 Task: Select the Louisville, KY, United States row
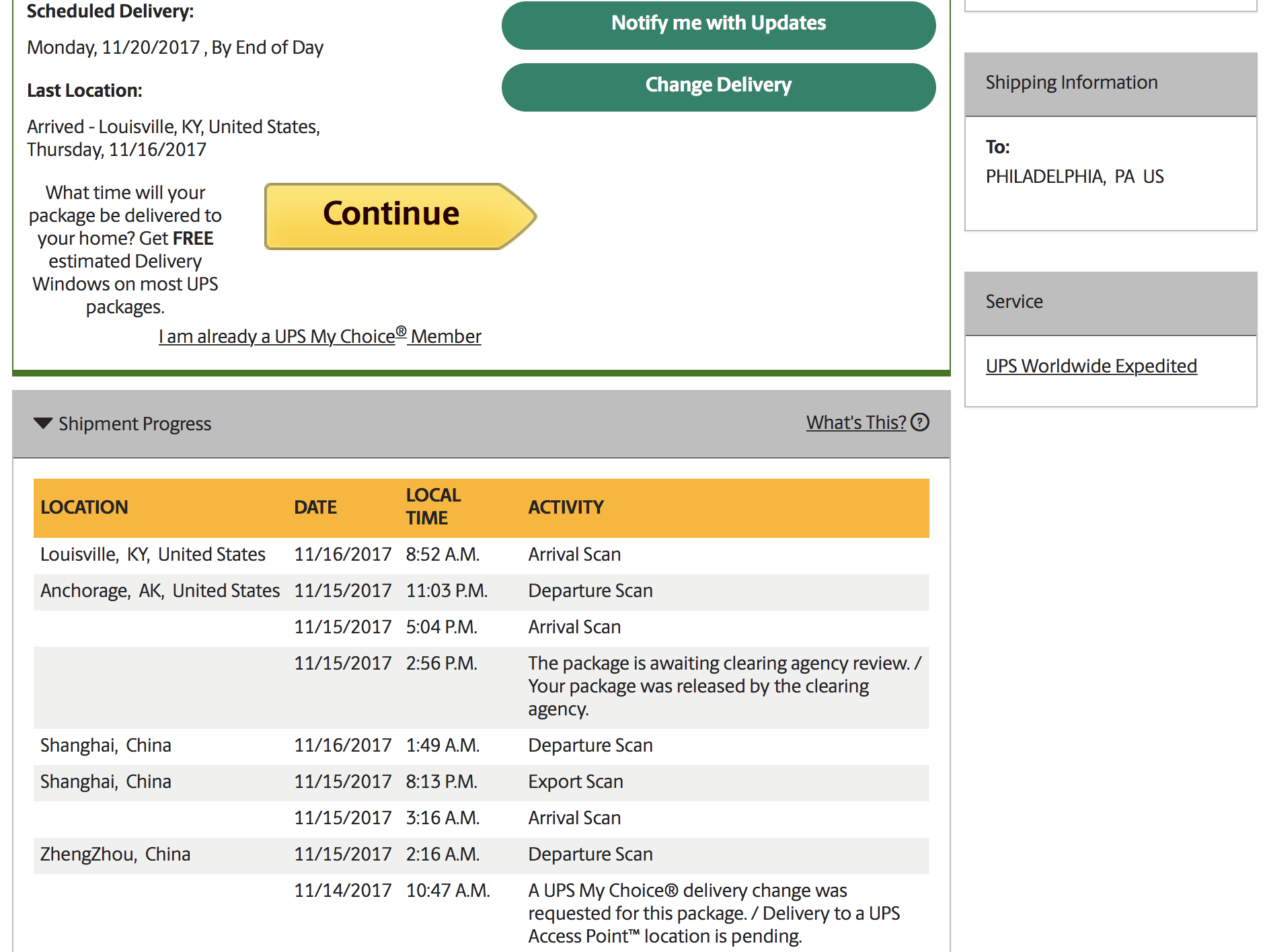click(482, 555)
